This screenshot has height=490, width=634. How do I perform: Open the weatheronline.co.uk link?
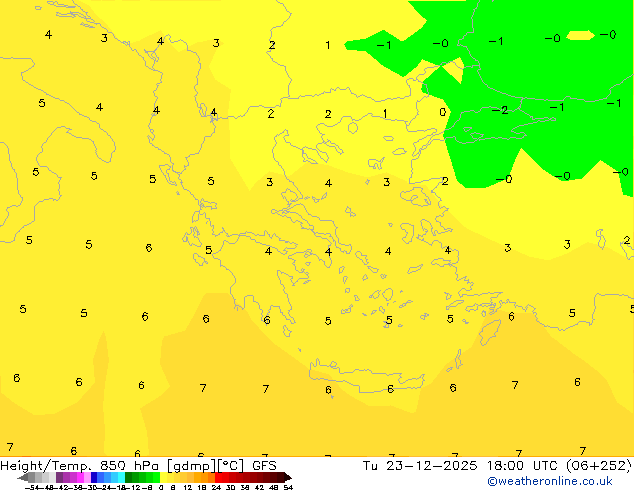pyautogui.click(x=550, y=482)
